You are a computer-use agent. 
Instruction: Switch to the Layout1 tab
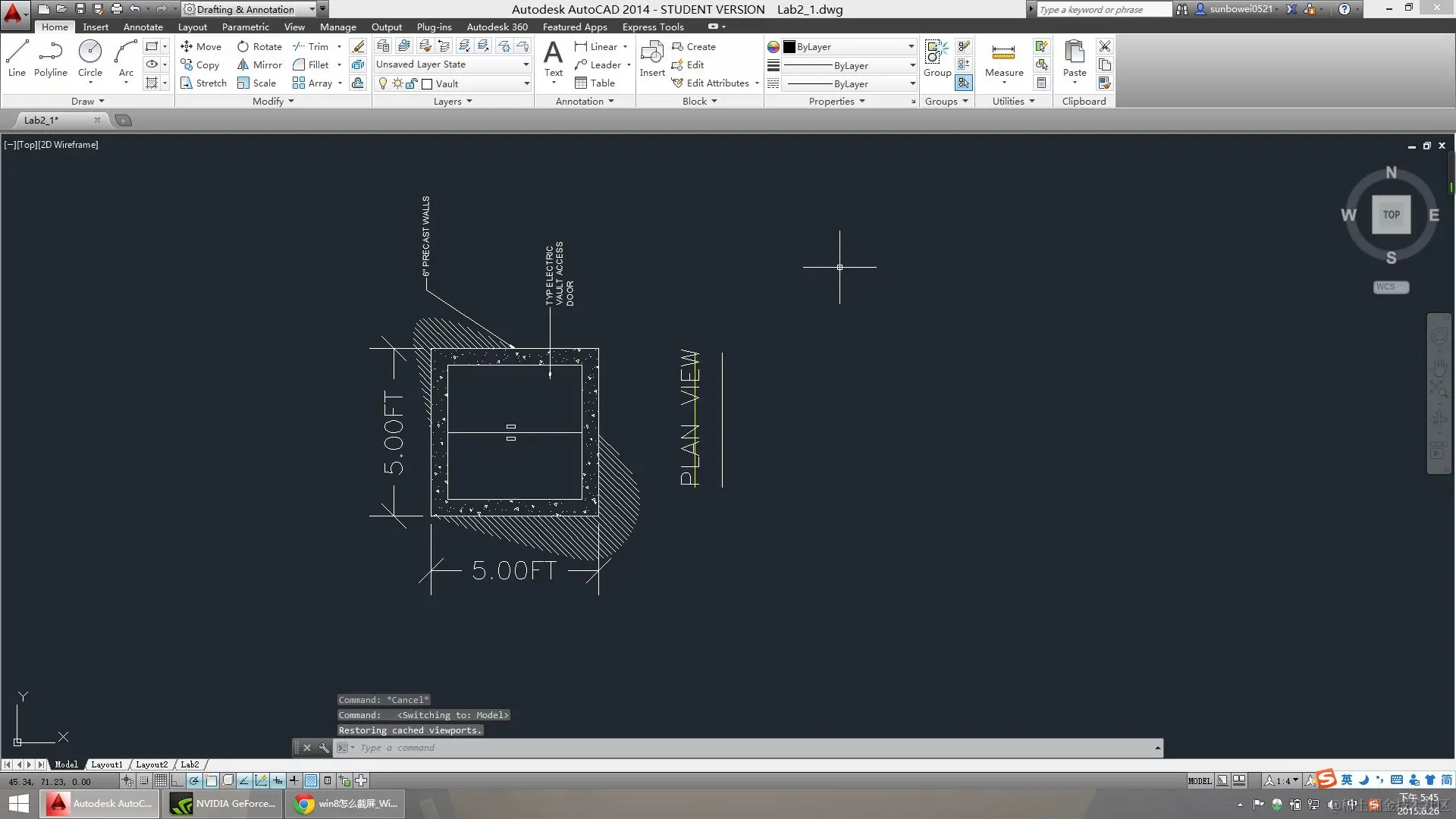106,764
